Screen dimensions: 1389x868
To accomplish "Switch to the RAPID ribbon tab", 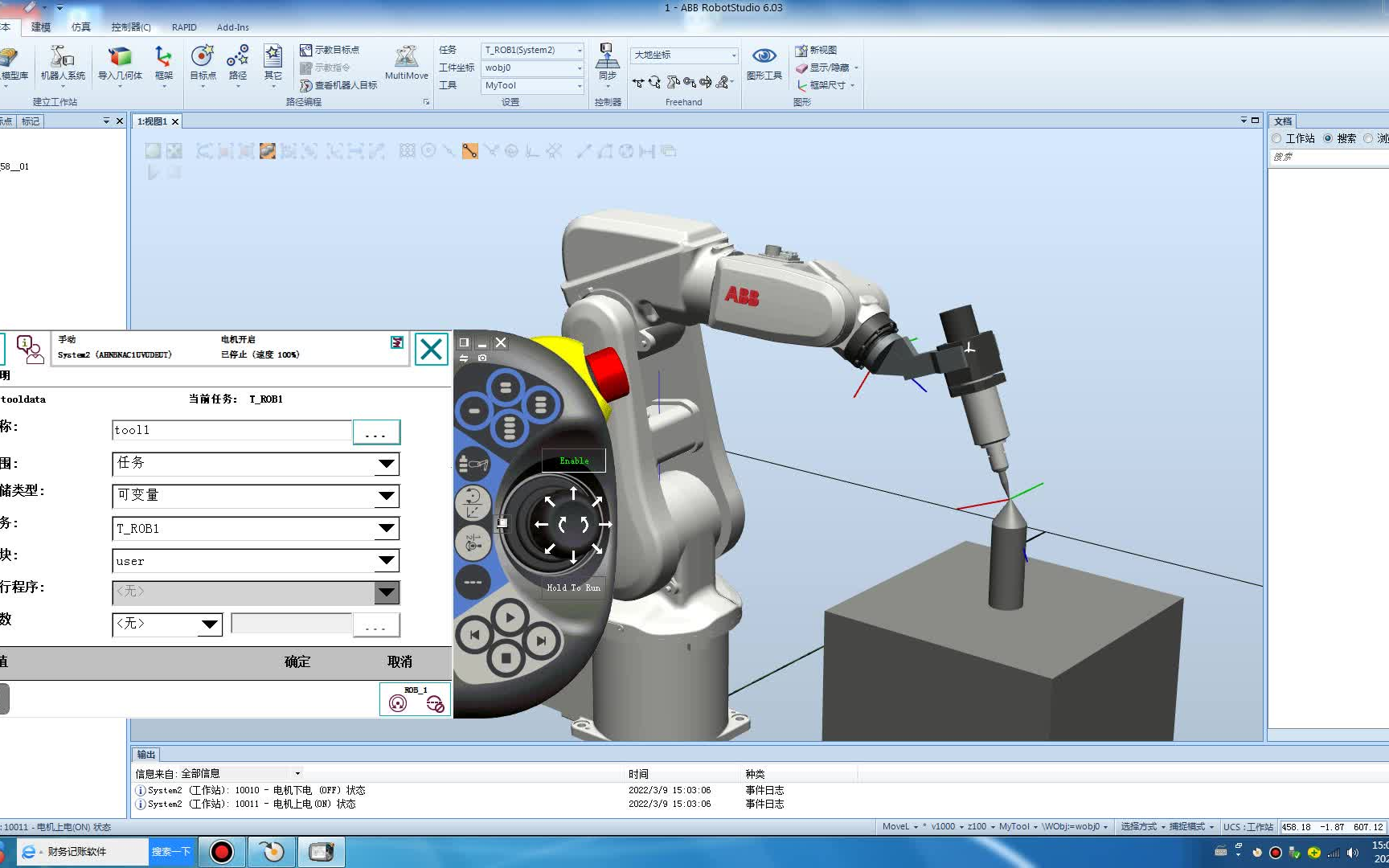I will point(184,27).
